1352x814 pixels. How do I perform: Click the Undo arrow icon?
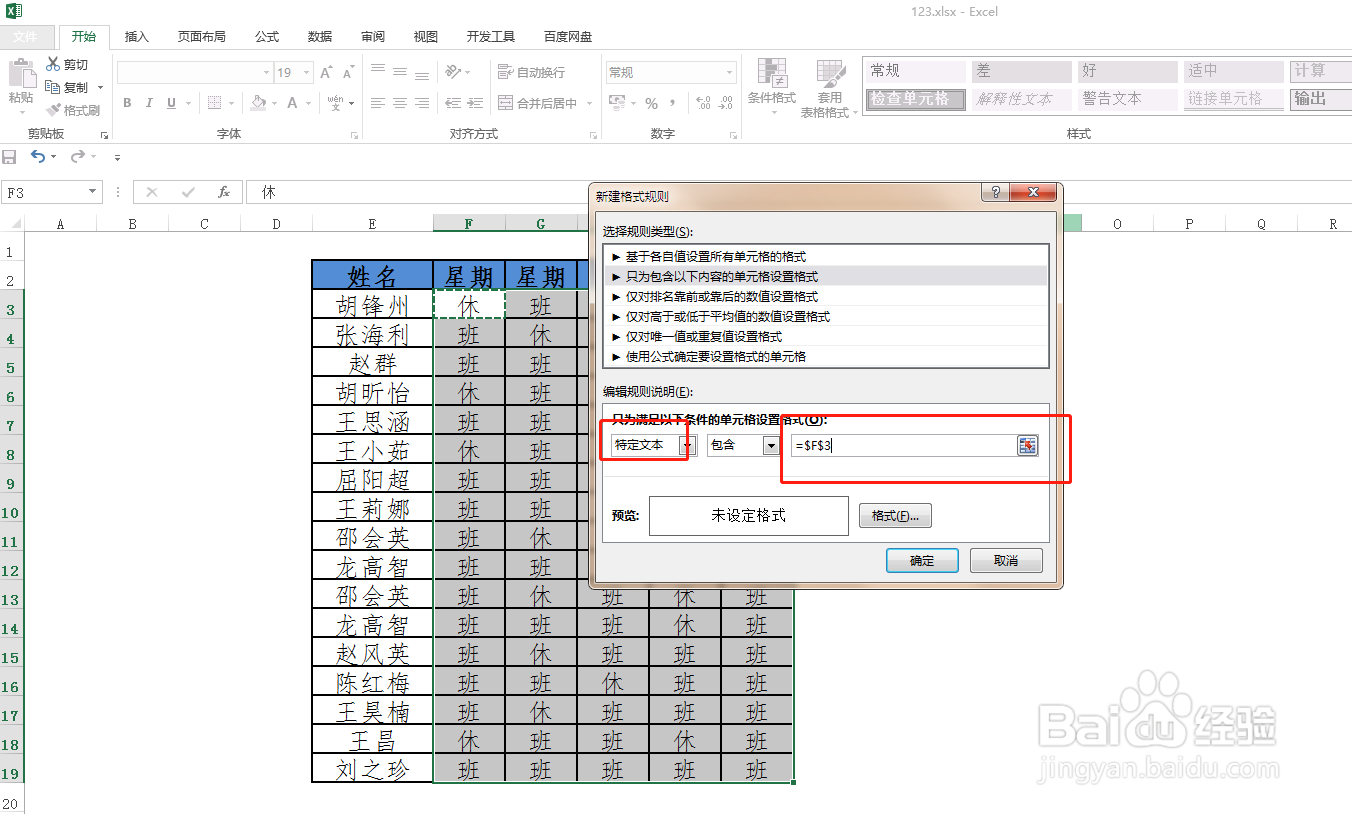pyautogui.click(x=37, y=157)
